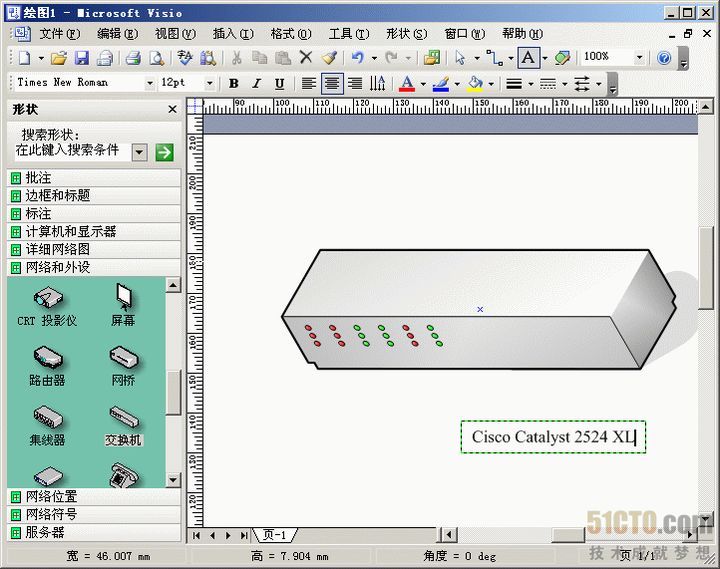
Task: Go to first page navigation arrow
Action: (x=197, y=535)
